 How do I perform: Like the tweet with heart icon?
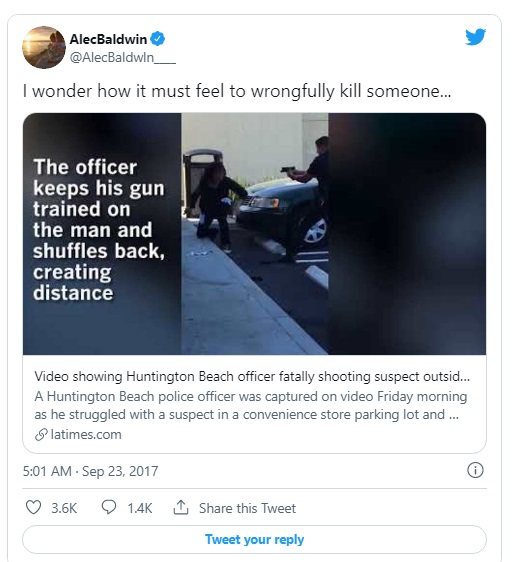tap(34, 508)
